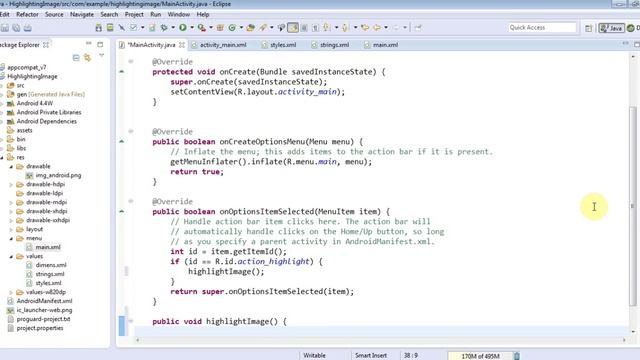Click the override marker beside onCreate method
The width and height of the screenshot is (640, 360).
point(122,72)
